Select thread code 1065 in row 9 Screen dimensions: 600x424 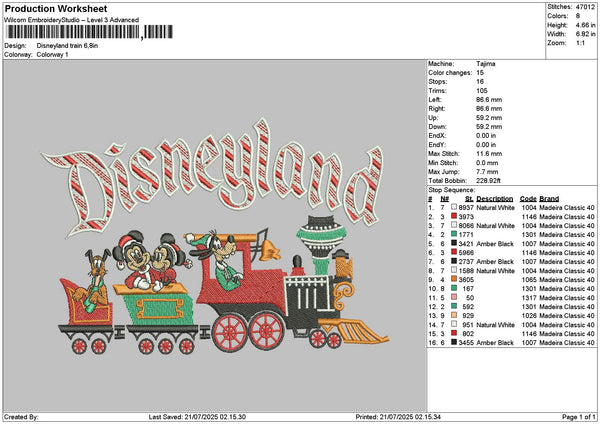tap(529, 280)
